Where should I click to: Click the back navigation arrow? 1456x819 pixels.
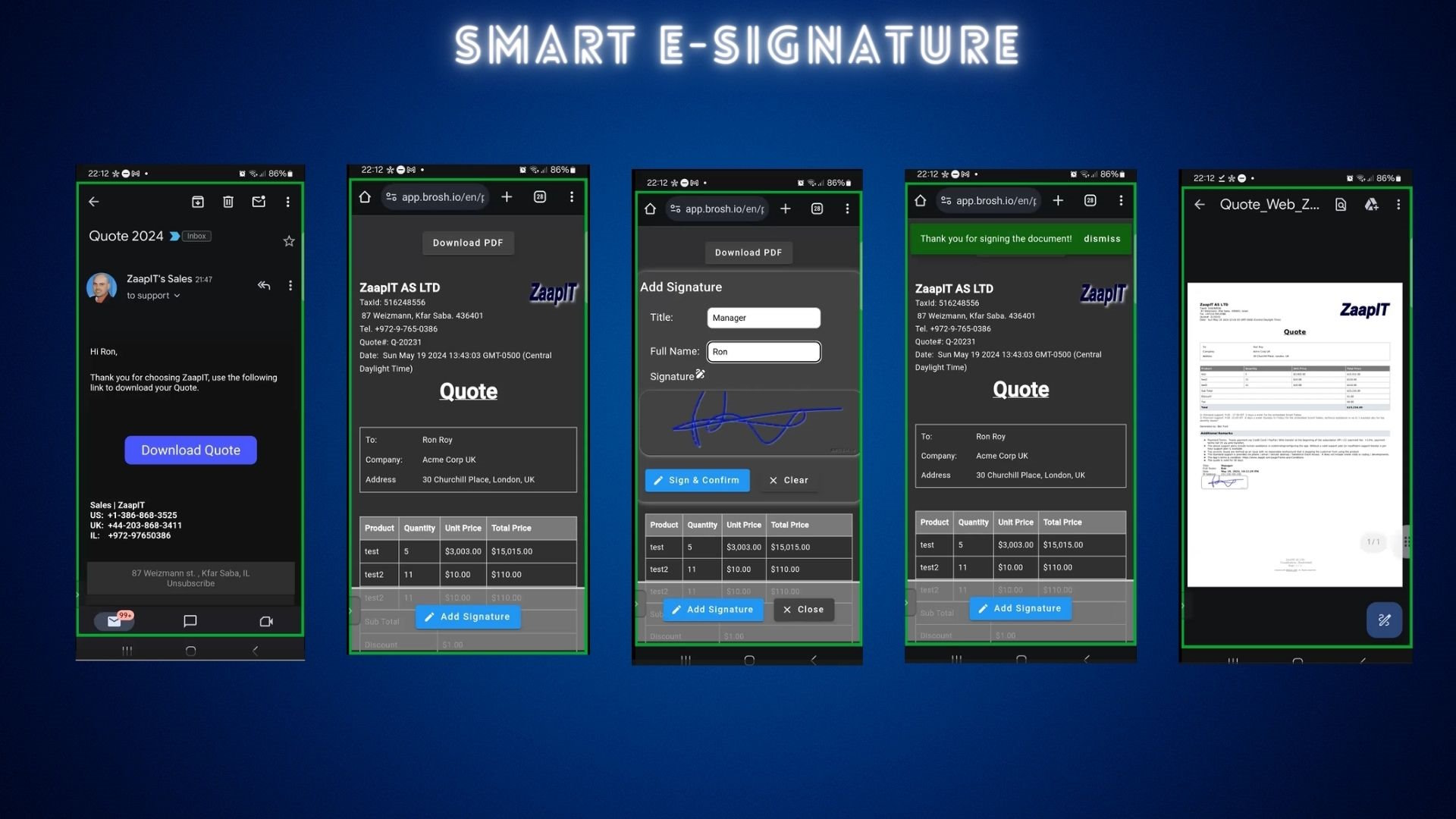(94, 202)
